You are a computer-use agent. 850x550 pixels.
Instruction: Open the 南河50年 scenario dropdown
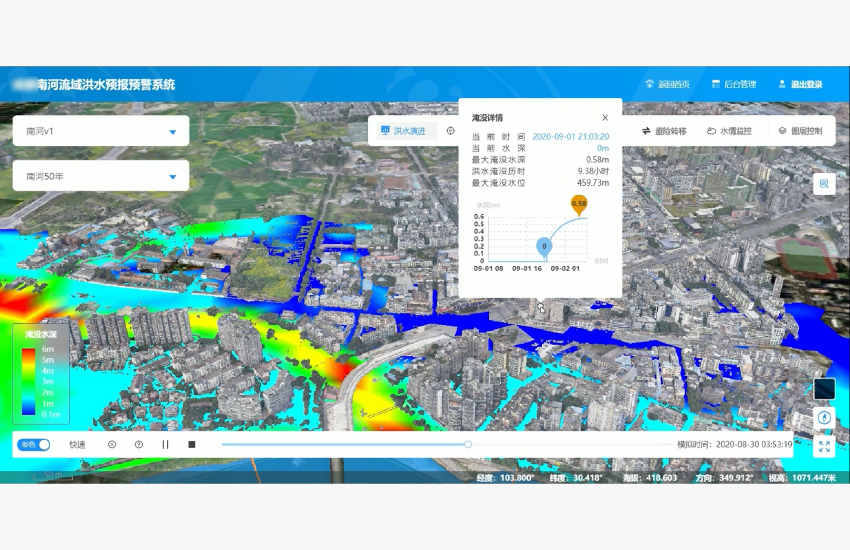pos(101,176)
